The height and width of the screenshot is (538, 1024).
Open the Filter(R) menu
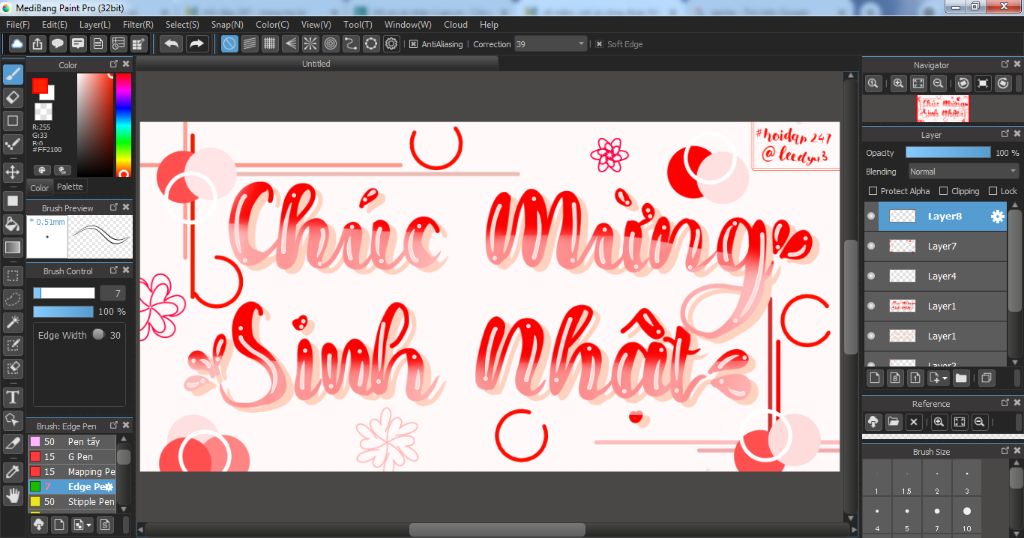pos(138,24)
